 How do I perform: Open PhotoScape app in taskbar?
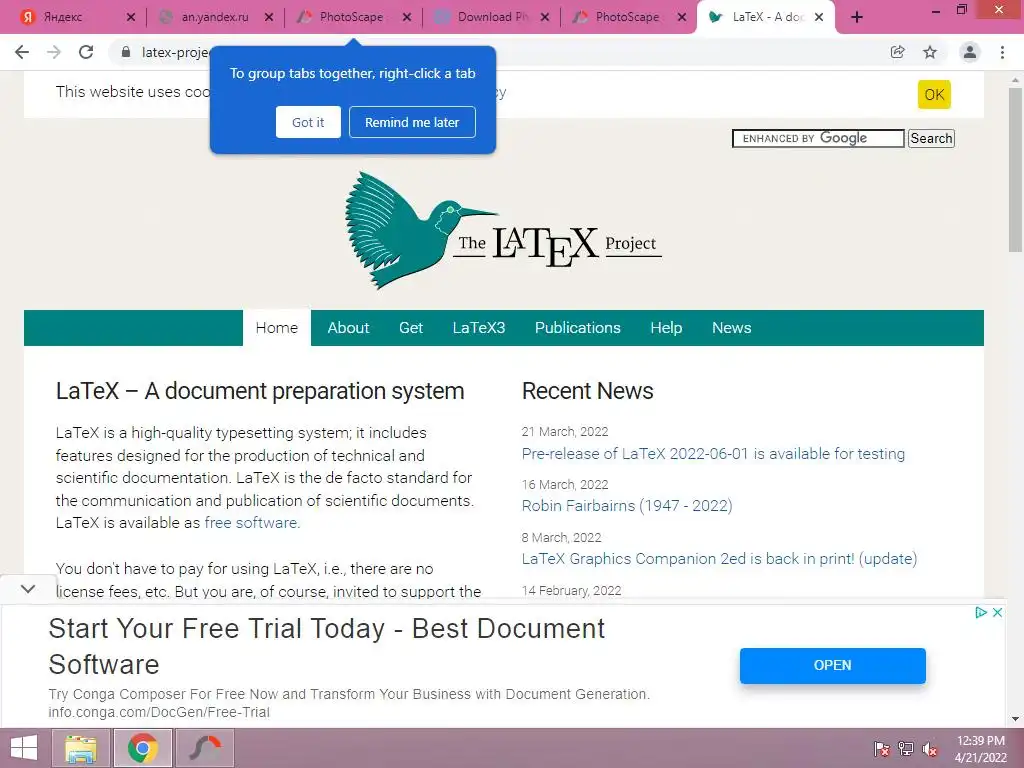click(x=206, y=748)
